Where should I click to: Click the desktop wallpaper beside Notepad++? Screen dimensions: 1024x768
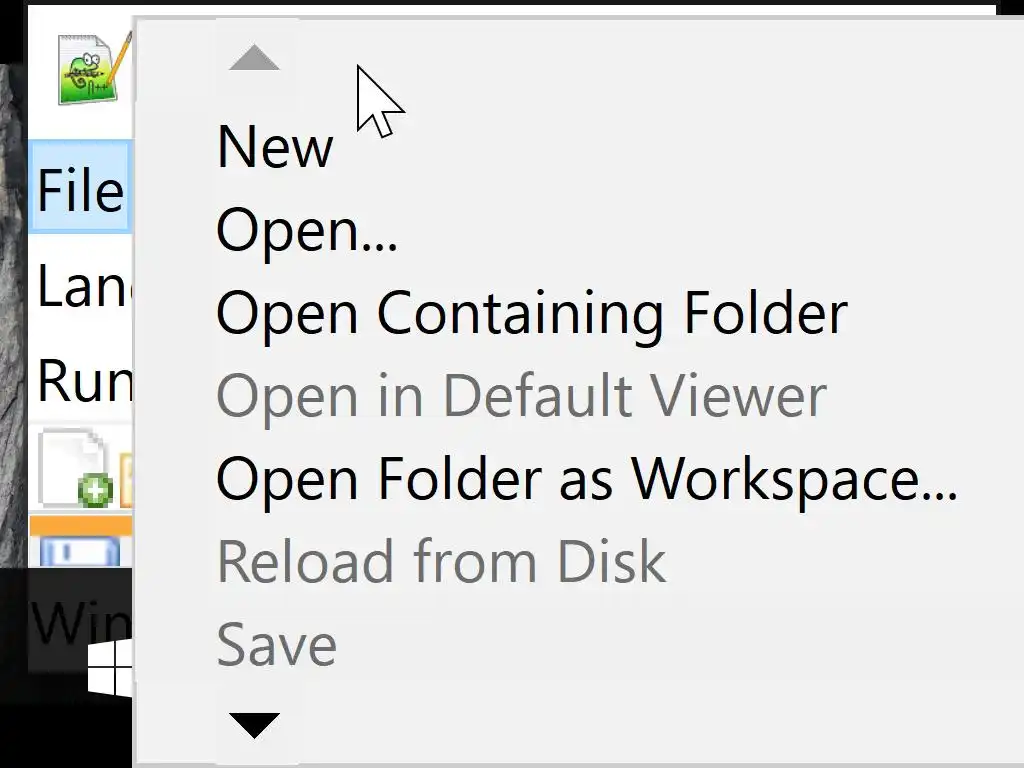pyautogui.click(x=12, y=300)
